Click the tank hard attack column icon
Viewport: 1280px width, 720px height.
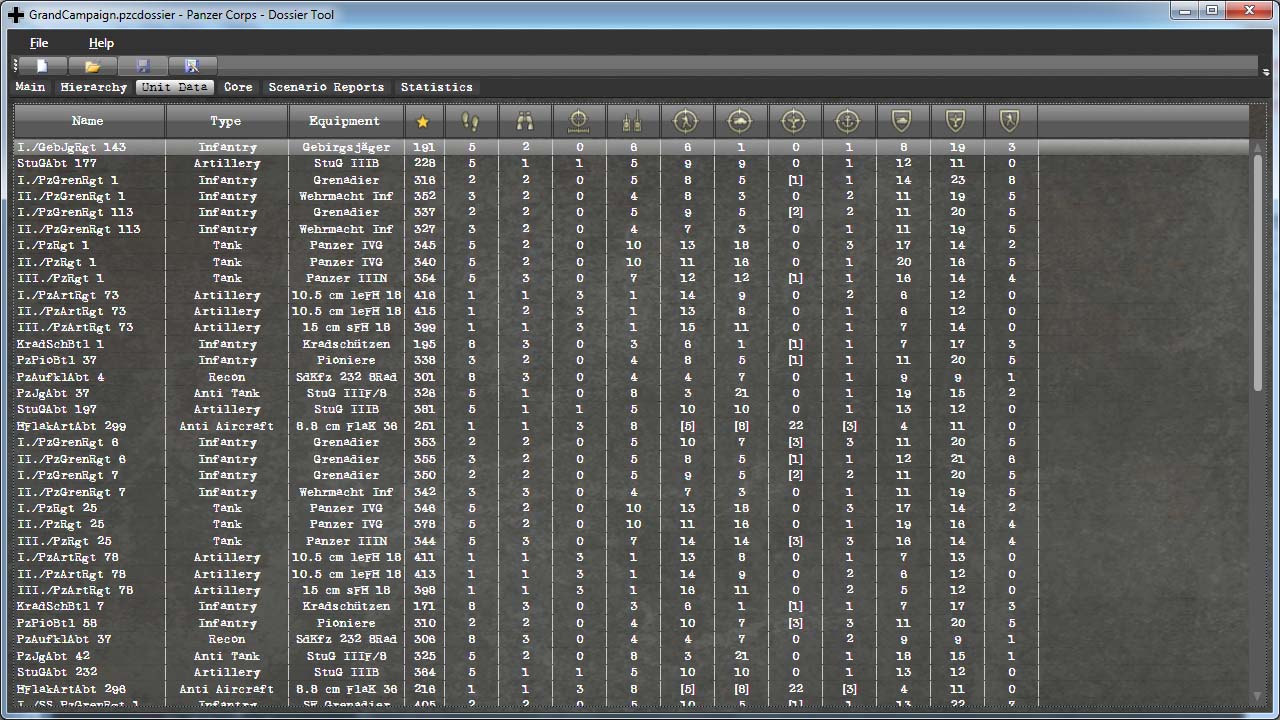coord(741,121)
